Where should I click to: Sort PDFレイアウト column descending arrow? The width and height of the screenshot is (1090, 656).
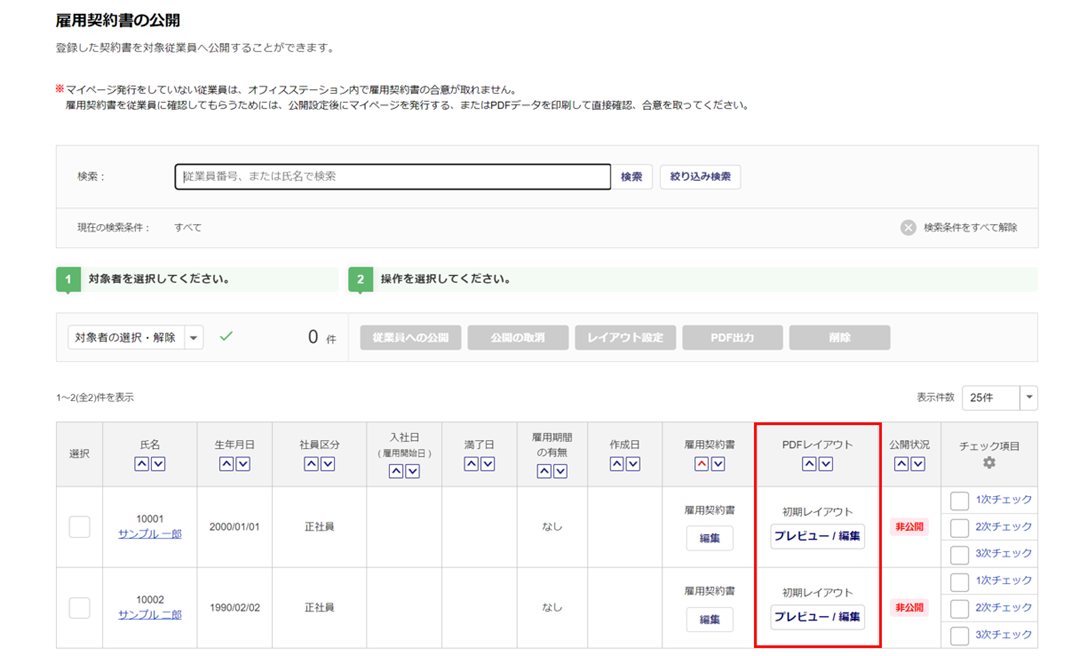coord(825,464)
